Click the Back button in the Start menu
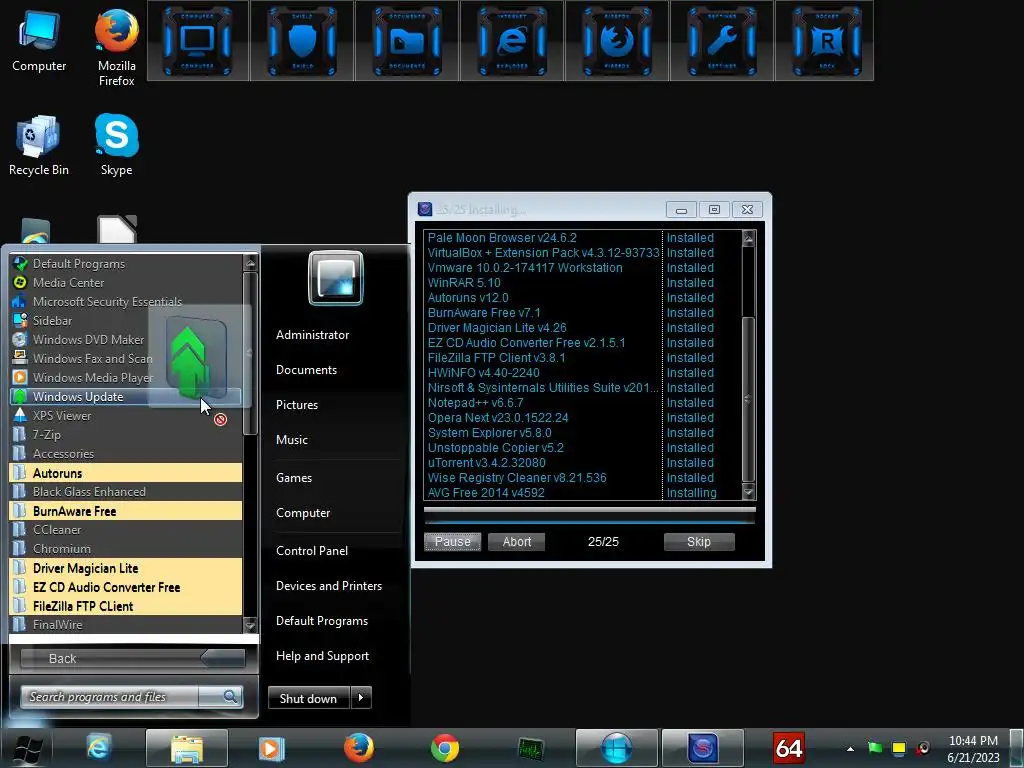Image resolution: width=1024 pixels, height=768 pixels. pyautogui.click(x=133, y=658)
